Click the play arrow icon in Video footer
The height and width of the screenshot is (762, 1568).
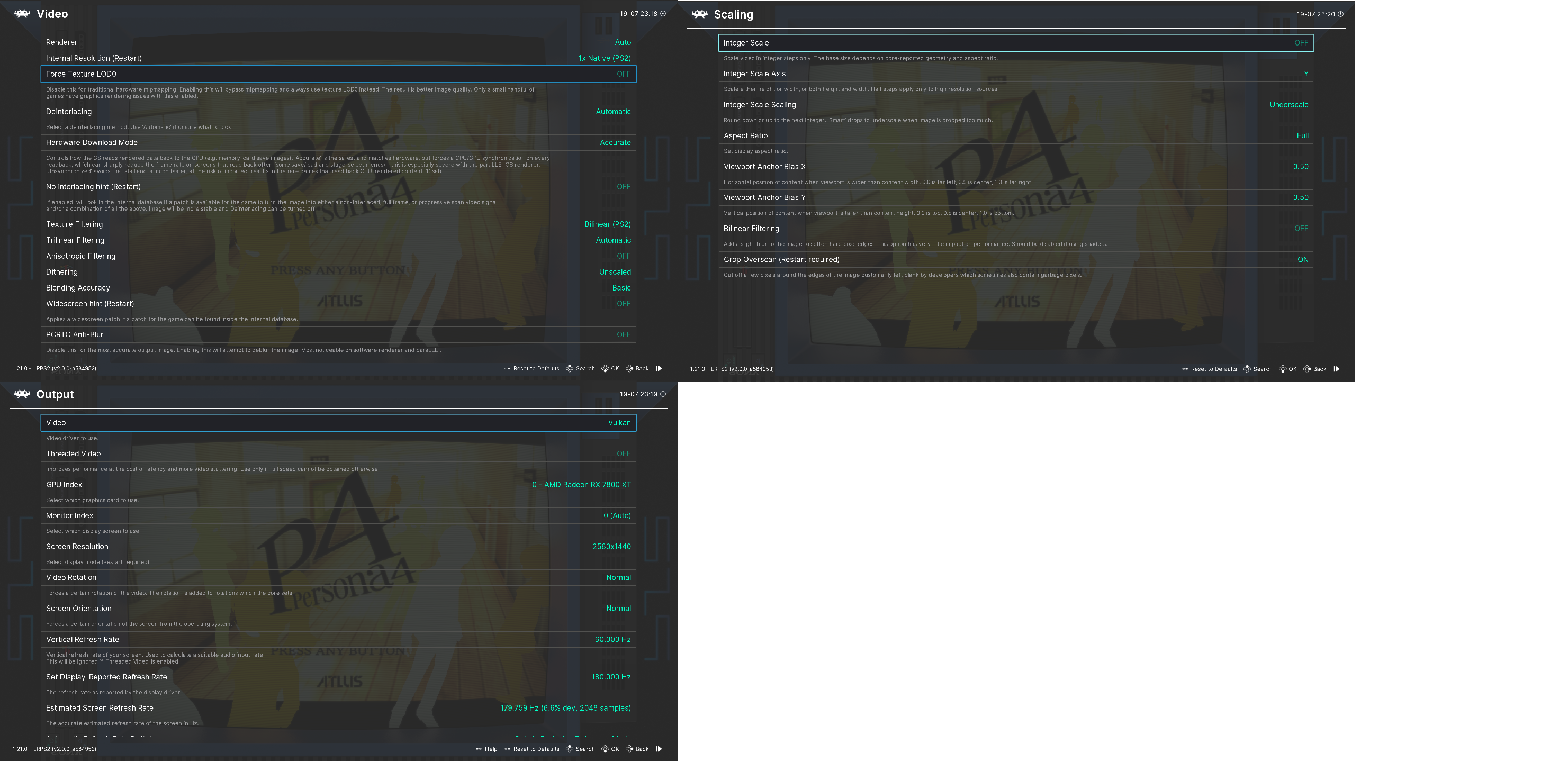pos(659,369)
